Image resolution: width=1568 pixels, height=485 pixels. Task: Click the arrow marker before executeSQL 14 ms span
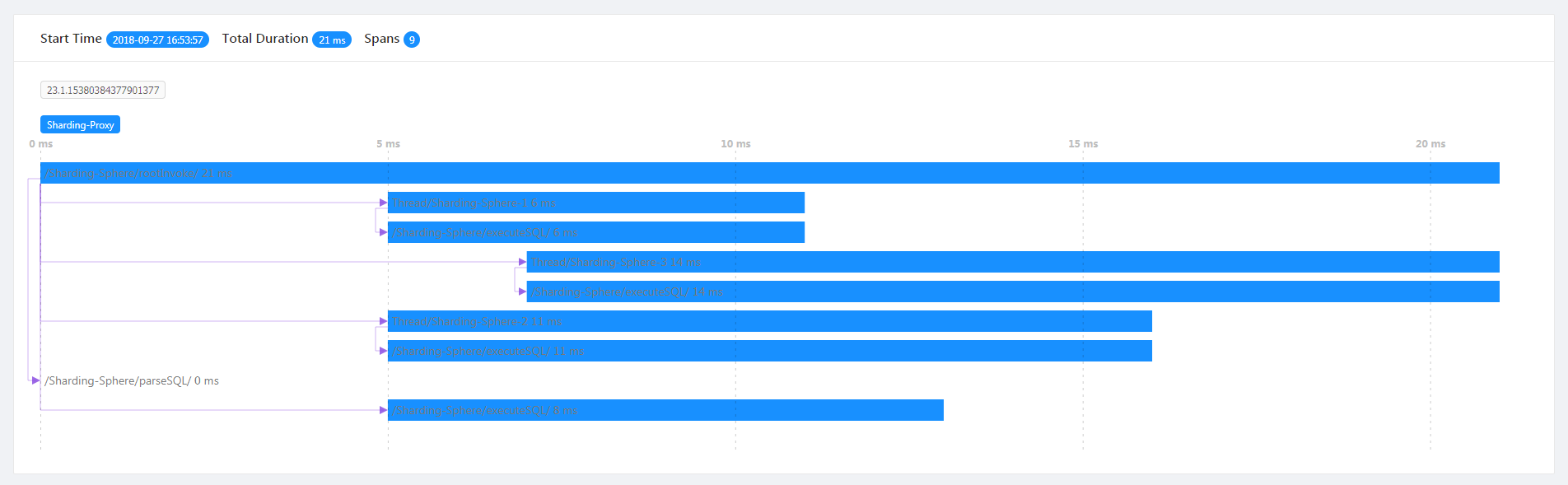522,291
